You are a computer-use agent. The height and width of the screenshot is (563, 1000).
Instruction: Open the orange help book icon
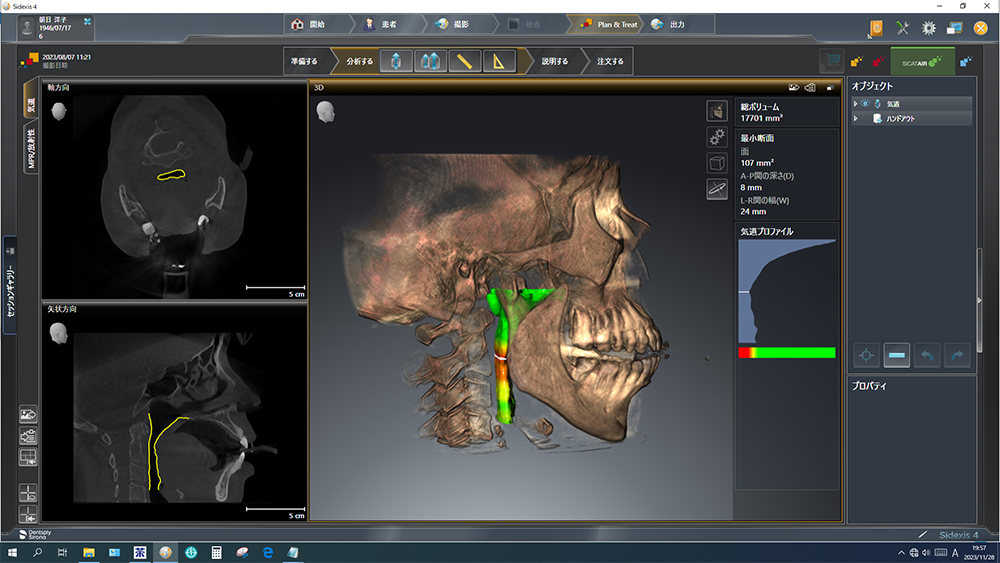[877, 29]
